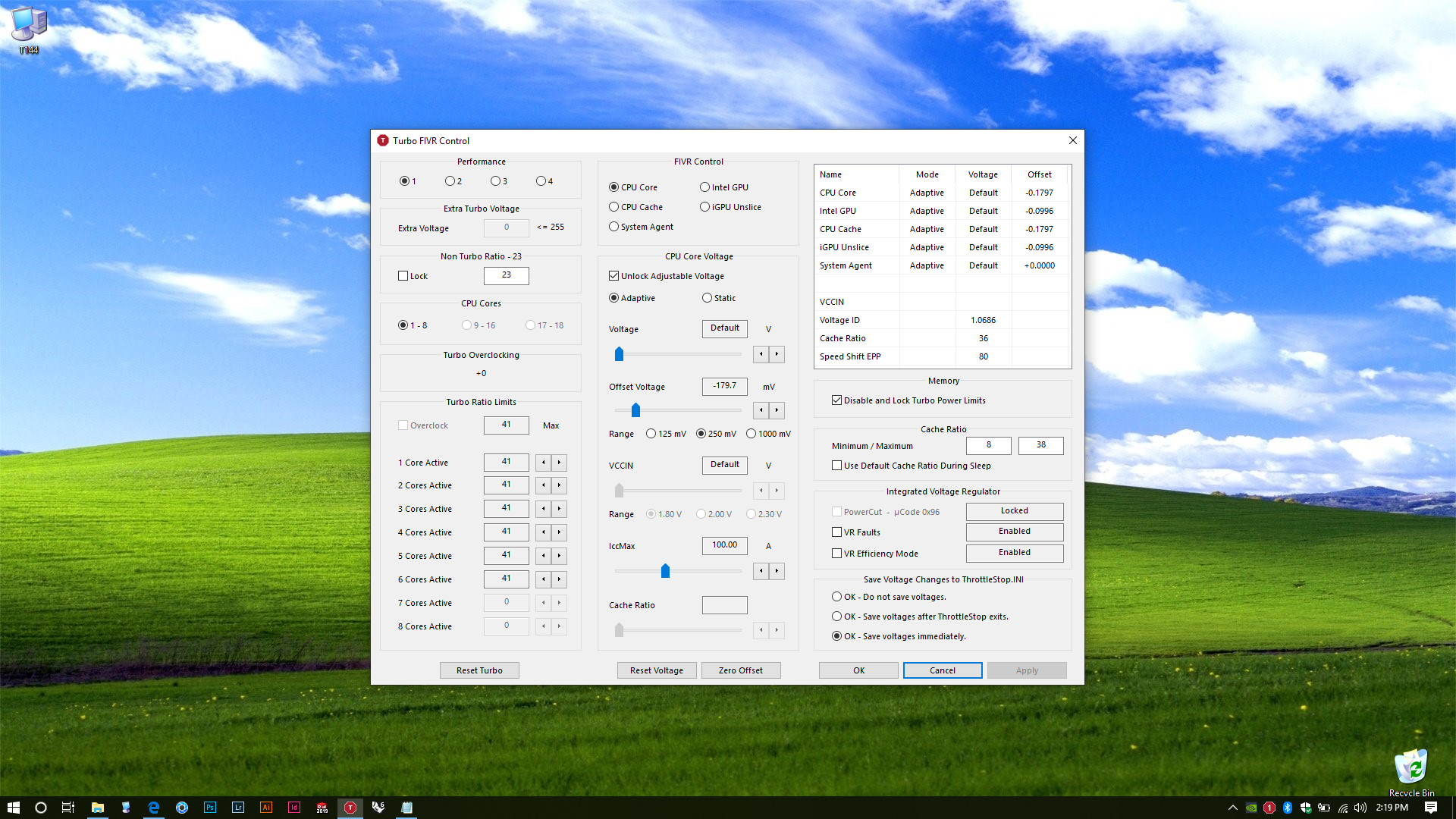This screenshot has height=819, width=1456.
Task: Open Lightroom from the taskbar
Action: [238, 808]
